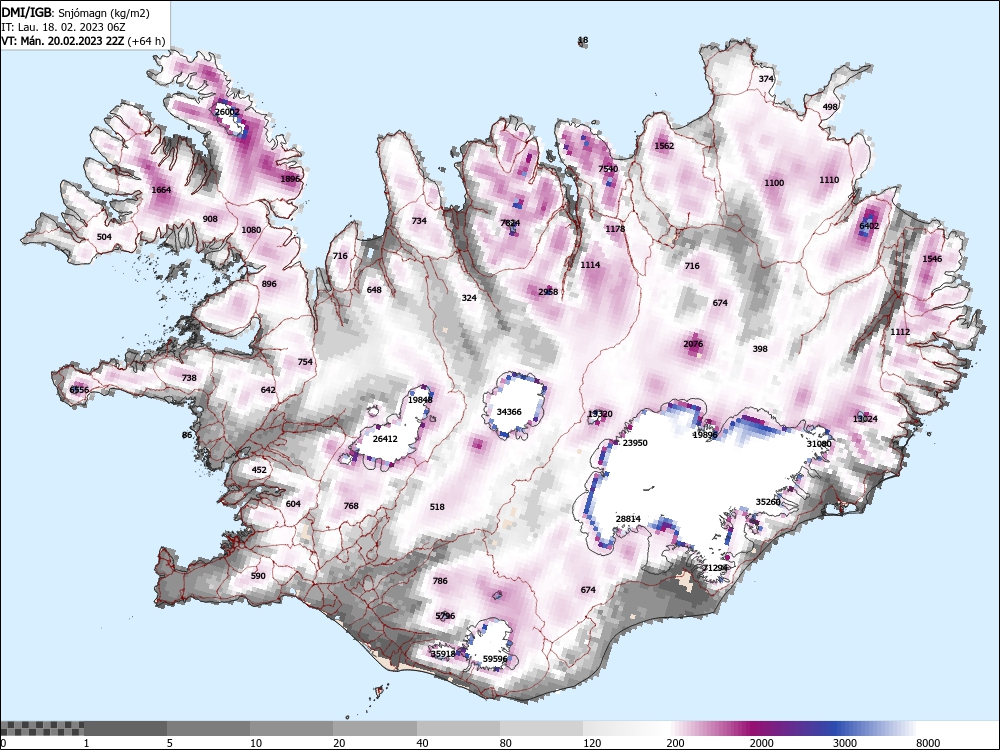1000x750 pixels.
Task: Click the map value 1112
Action: 900,332
